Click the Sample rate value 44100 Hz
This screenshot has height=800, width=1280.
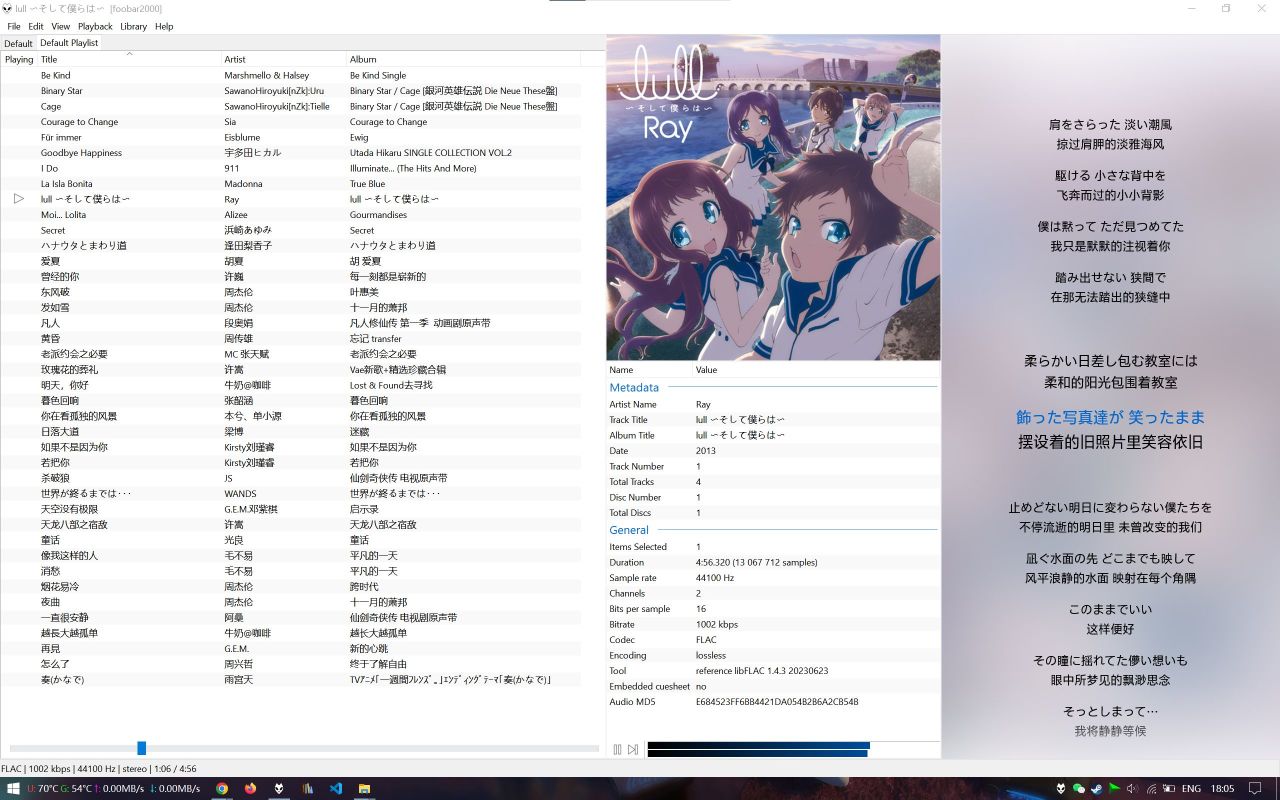pyautogui.click(x=715, y=578)
